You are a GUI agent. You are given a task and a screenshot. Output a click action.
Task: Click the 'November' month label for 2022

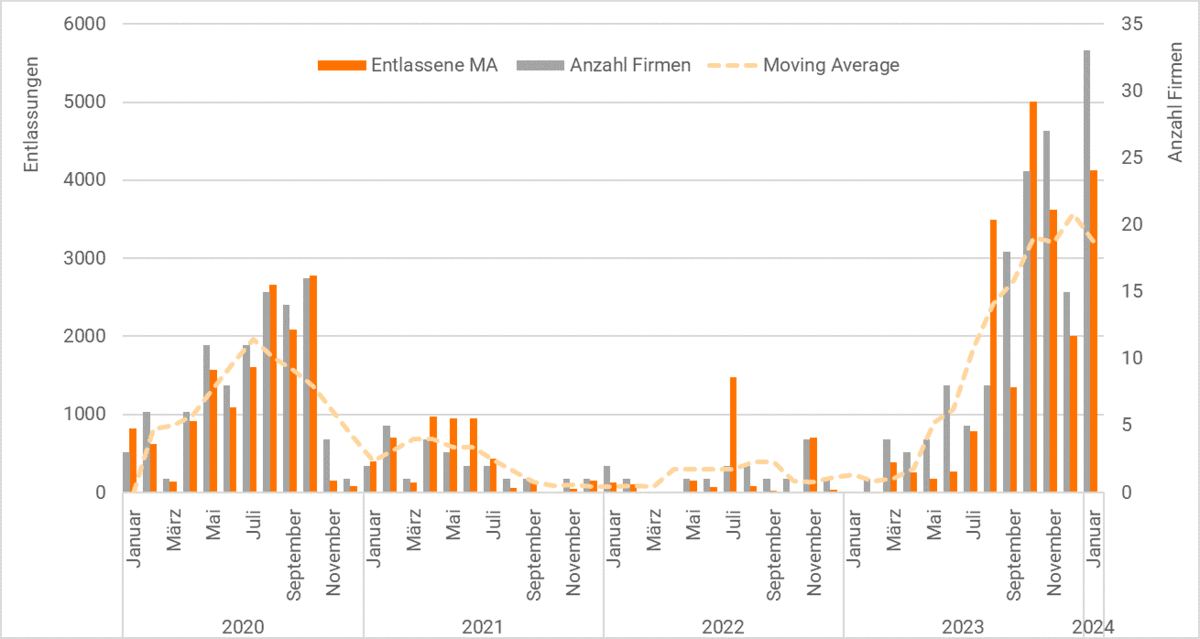click(815, 552)
